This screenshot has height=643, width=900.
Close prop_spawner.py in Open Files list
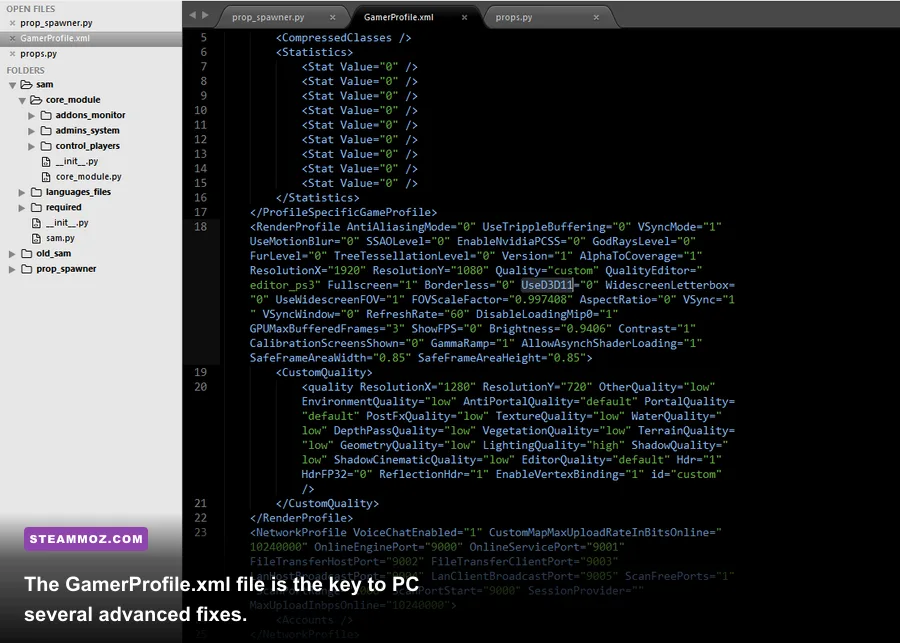12,23
